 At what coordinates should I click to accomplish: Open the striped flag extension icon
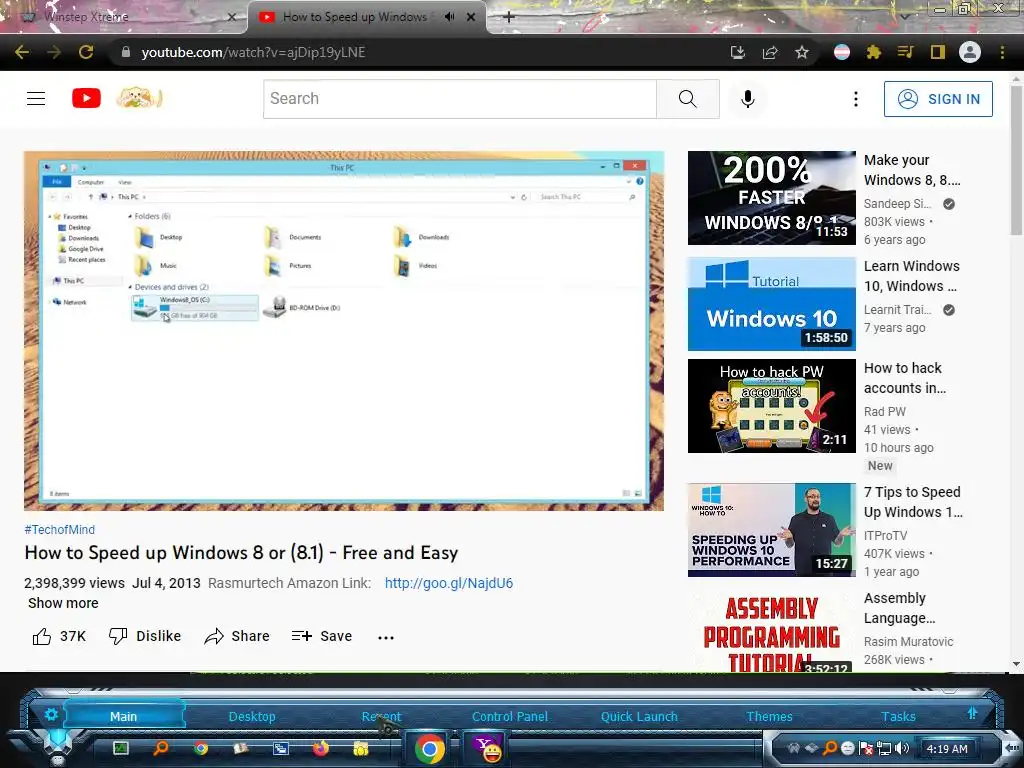coord(842,52)
